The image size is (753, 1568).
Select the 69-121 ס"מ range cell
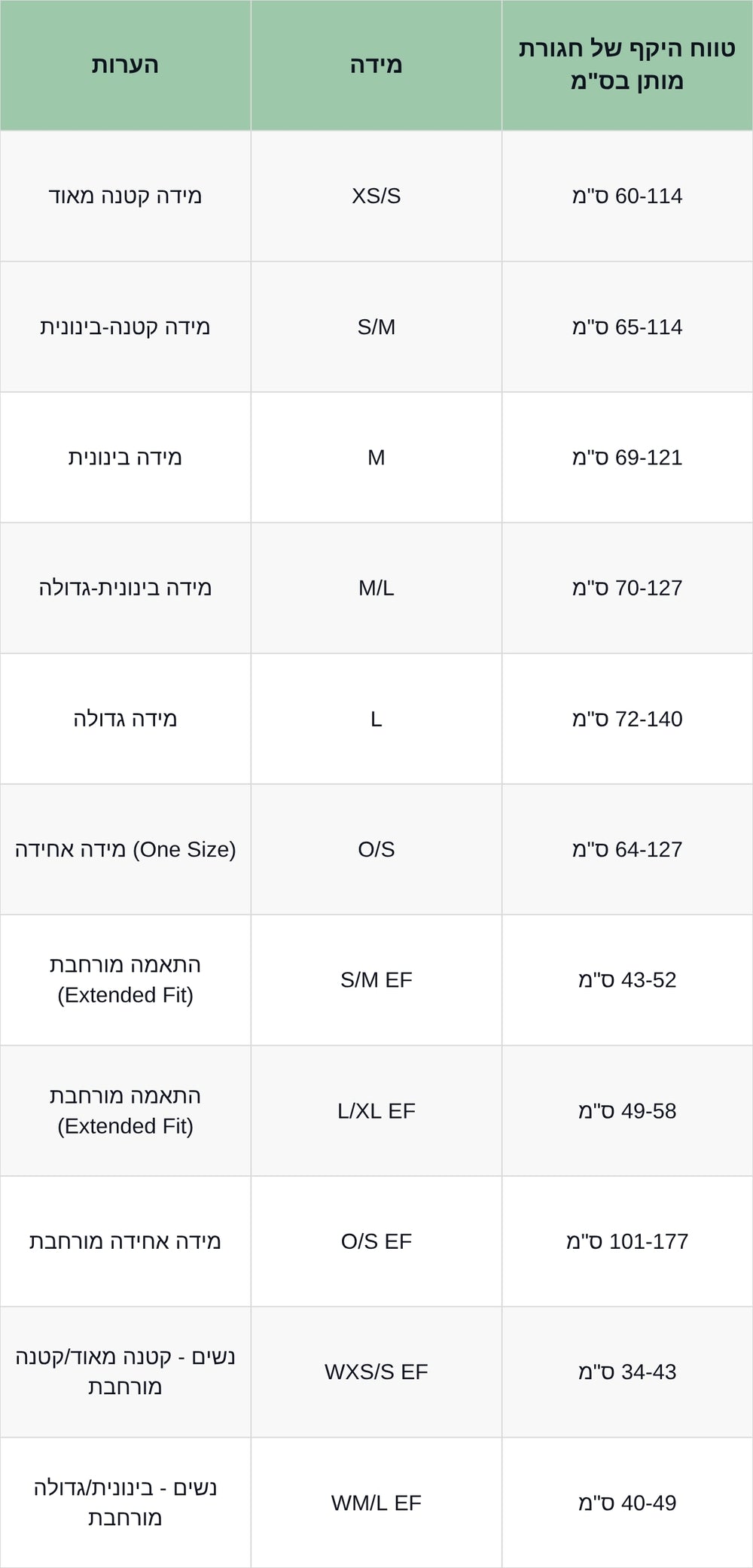[626, 457]
